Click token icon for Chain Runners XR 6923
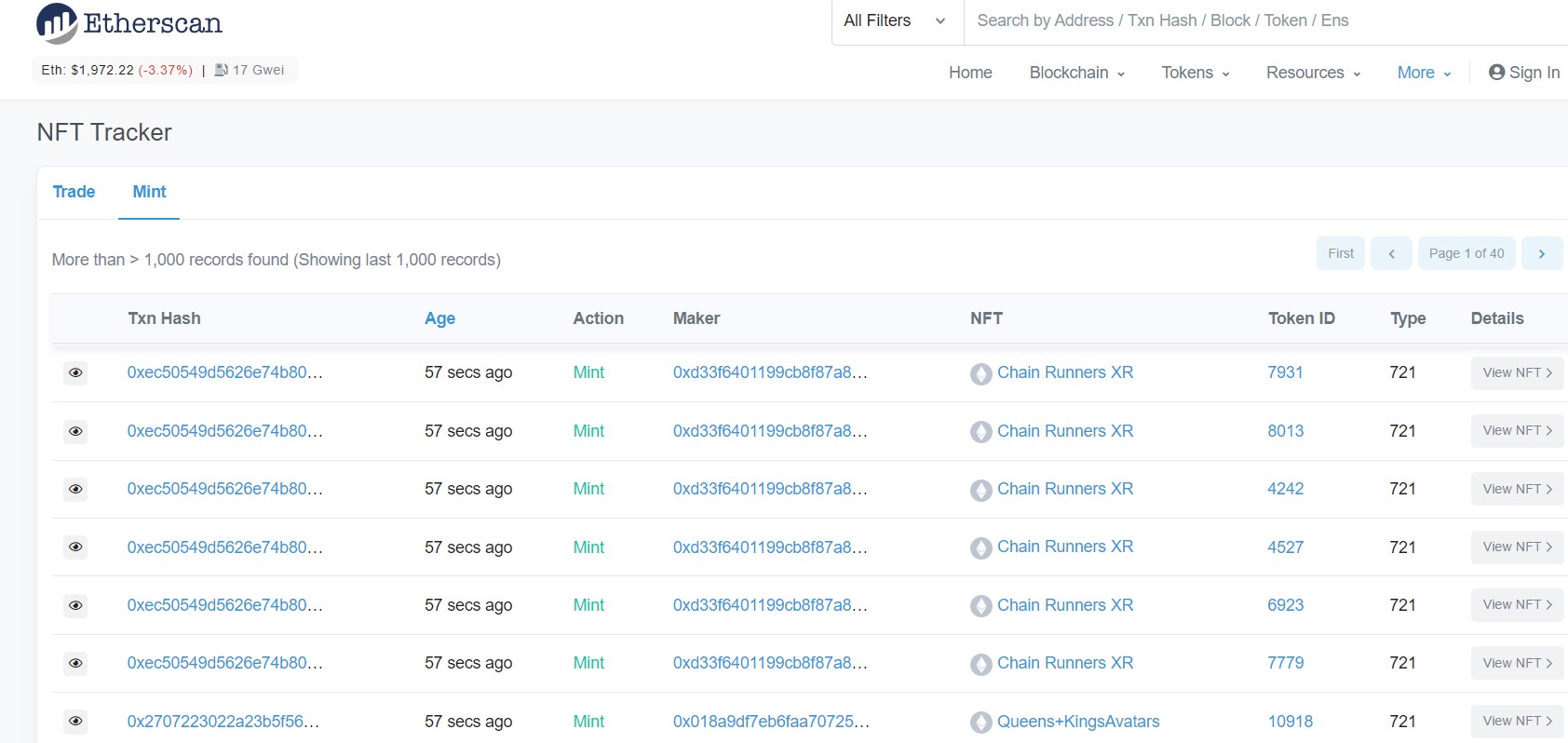This screenshot has height=743, width=1568. [980, 606]
